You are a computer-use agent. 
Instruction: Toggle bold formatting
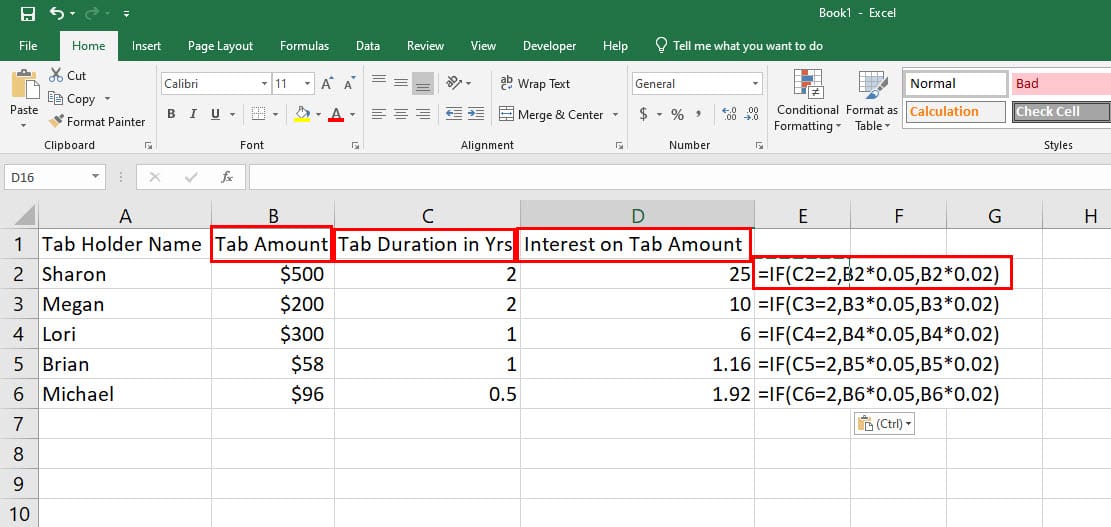click(171, 114)
